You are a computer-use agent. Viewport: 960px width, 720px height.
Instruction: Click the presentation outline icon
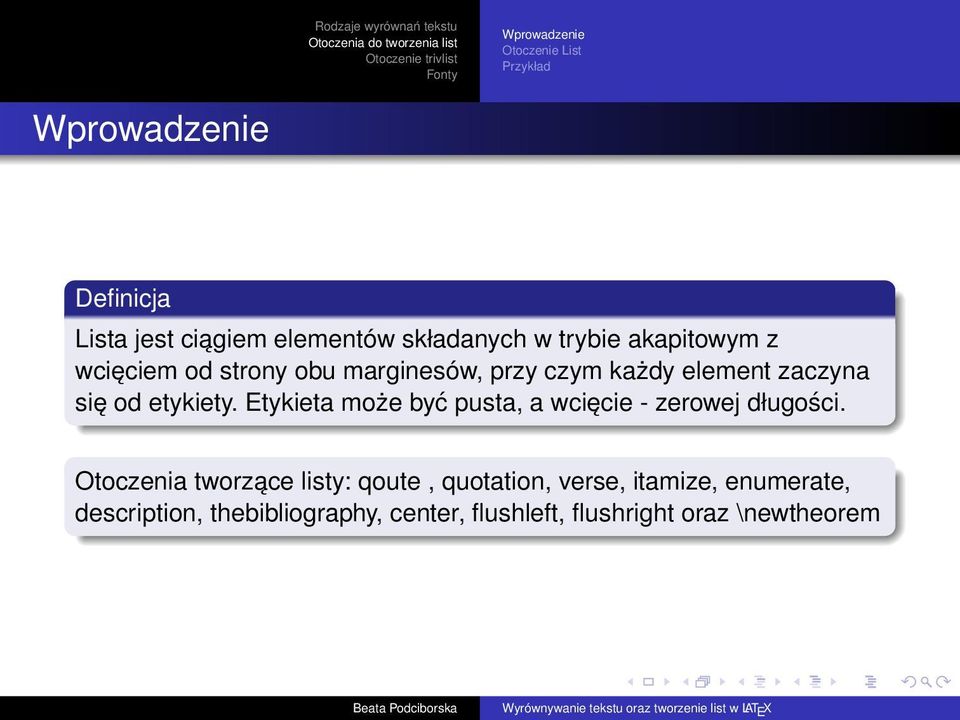click(871, 681)
